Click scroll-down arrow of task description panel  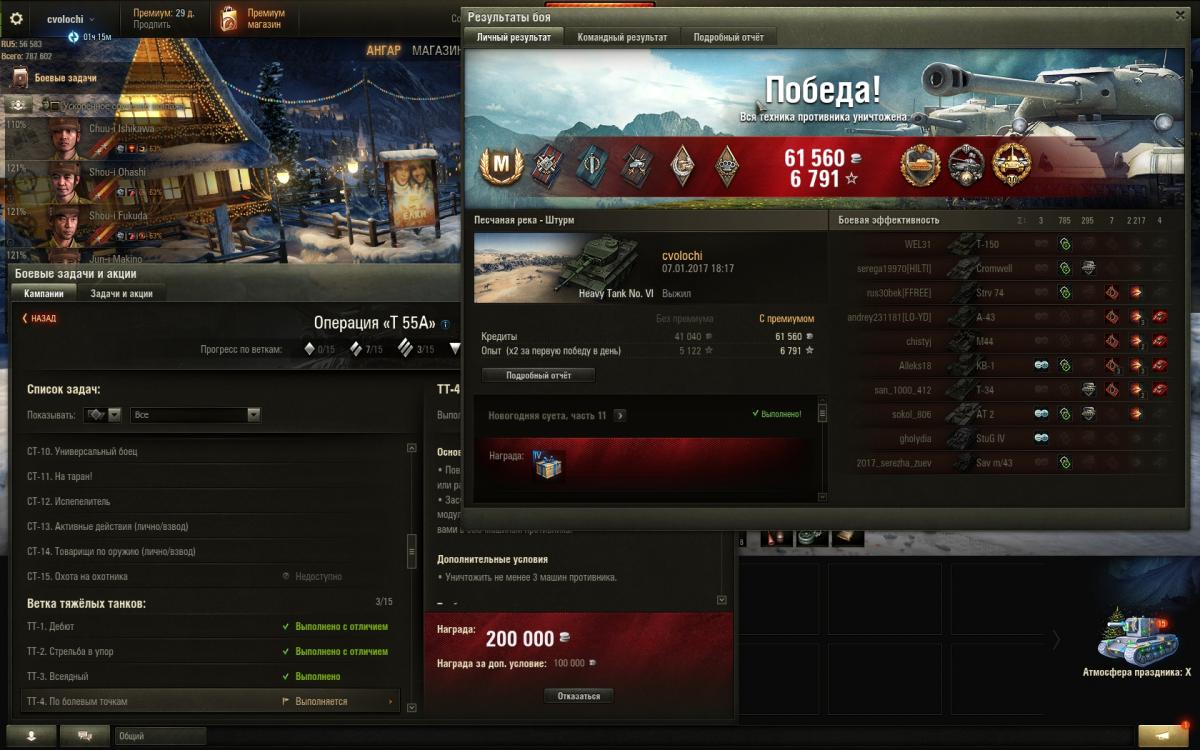pyautogui.click(x=722, y=600)
